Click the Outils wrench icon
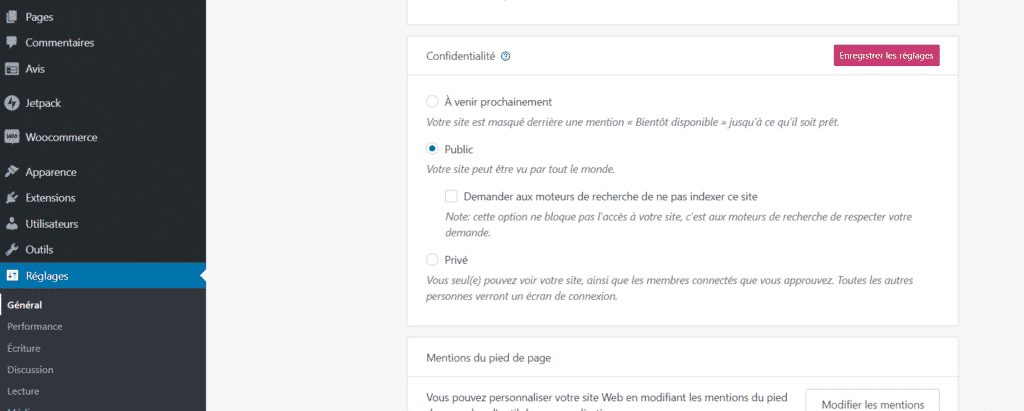This screenshot has width=1024, height=411. pyautogui.click(x=12, y=250)
